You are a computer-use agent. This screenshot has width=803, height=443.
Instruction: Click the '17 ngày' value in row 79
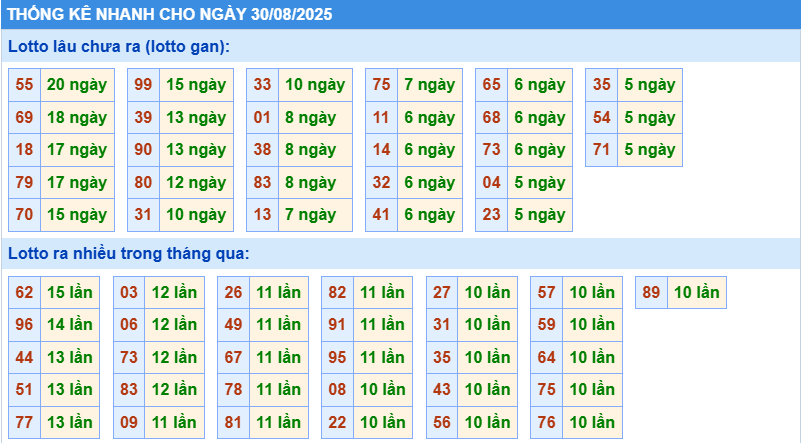[77, 182]
